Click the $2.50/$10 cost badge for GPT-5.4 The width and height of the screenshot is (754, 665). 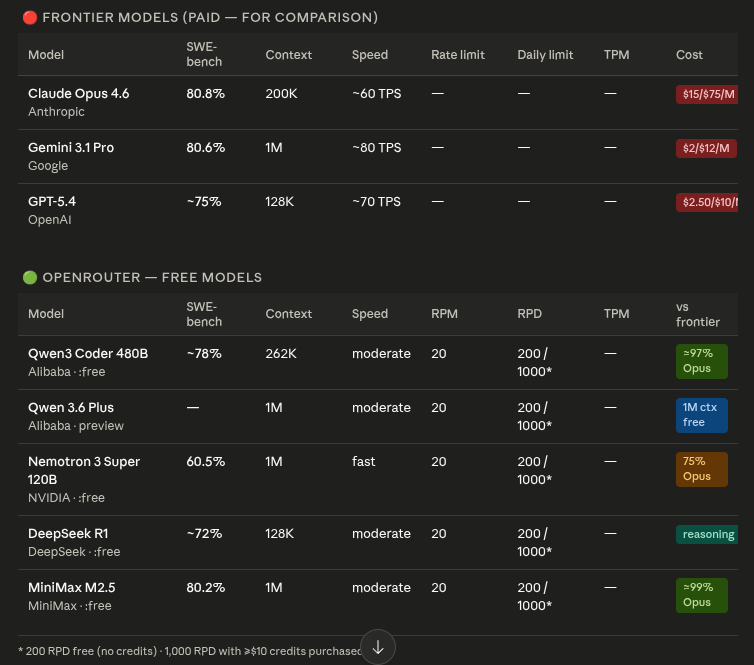(x=707, y=202)
